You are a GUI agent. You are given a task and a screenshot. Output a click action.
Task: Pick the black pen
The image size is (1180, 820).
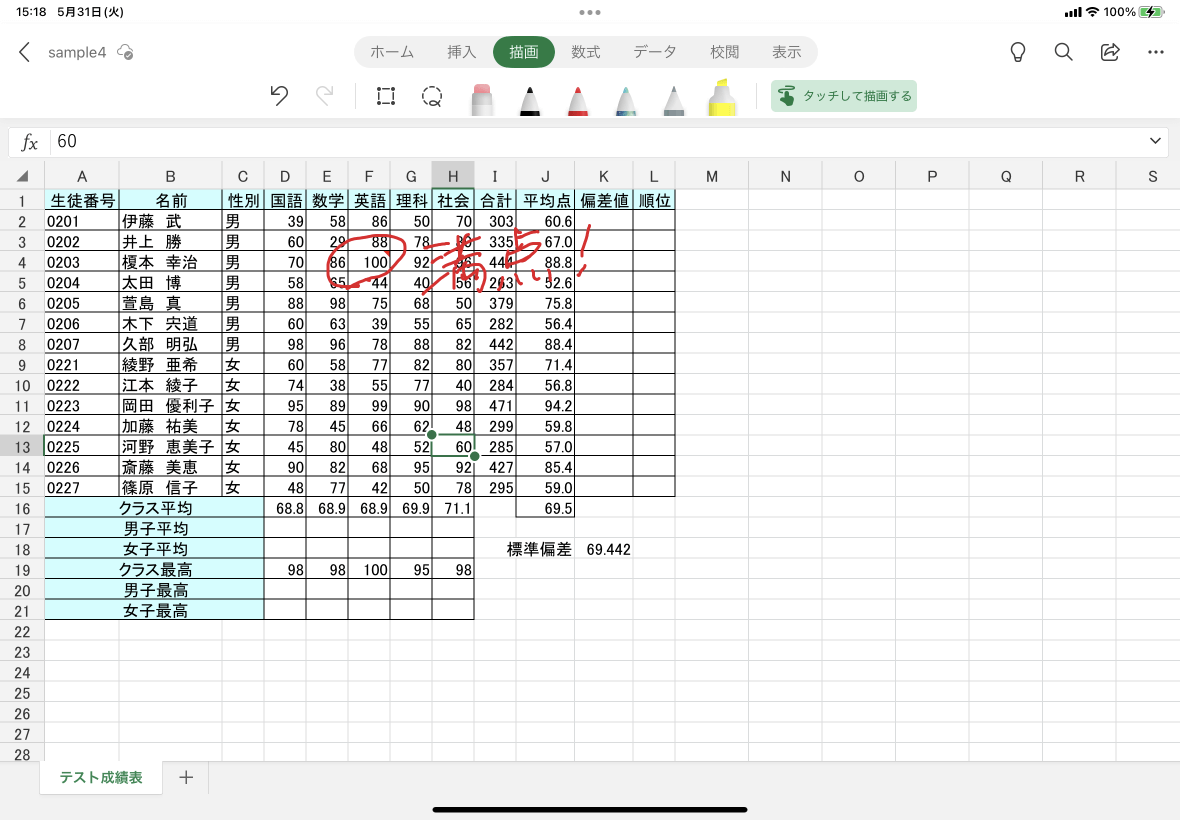click(x=530, y=100)
